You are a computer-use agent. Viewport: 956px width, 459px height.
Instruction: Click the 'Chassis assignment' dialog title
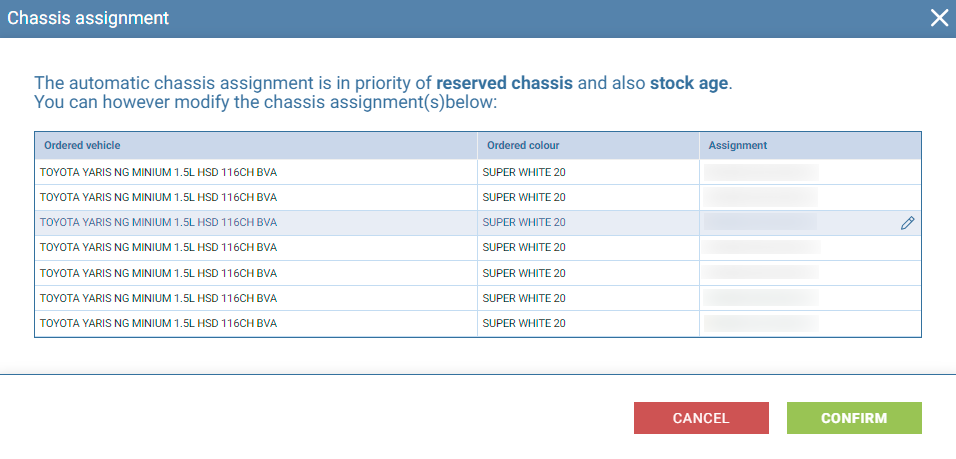[88, 18]
